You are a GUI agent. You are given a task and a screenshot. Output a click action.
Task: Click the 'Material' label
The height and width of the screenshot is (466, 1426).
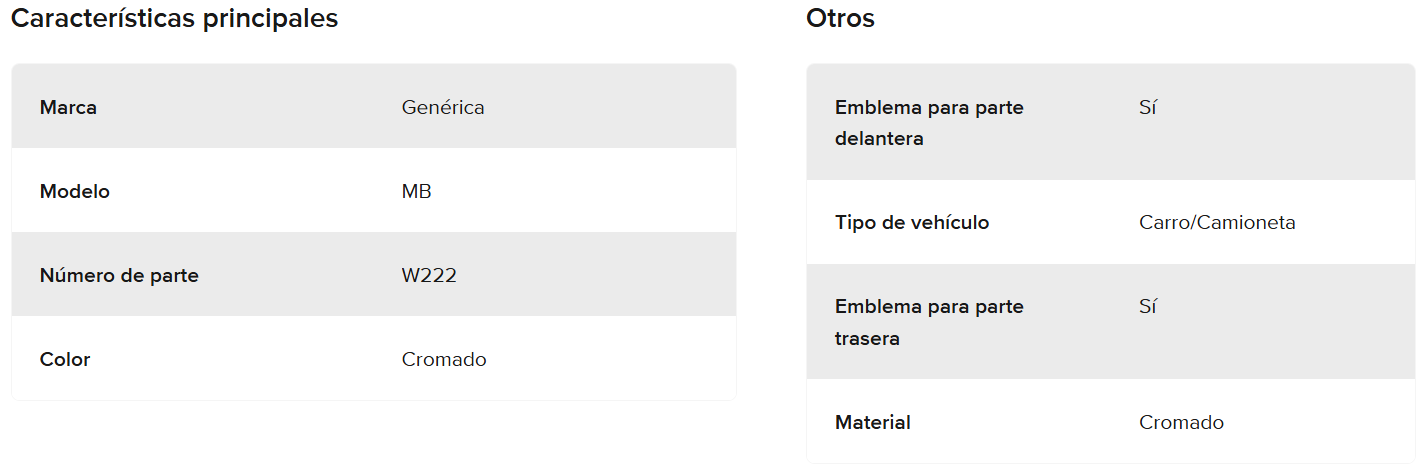coord(873,422)
